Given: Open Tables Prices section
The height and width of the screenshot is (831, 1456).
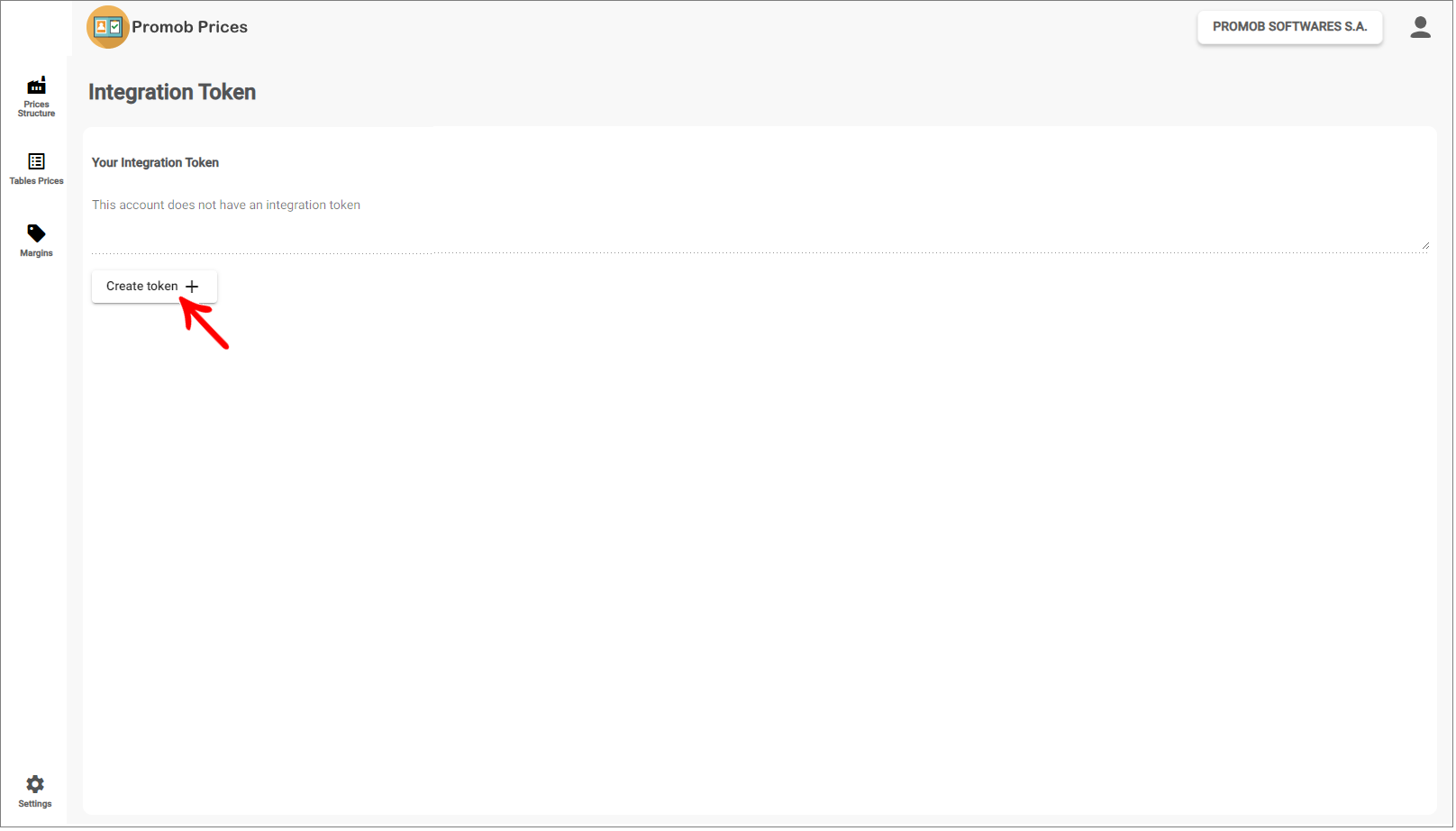Looking at the screenshot, I should 36,169.
